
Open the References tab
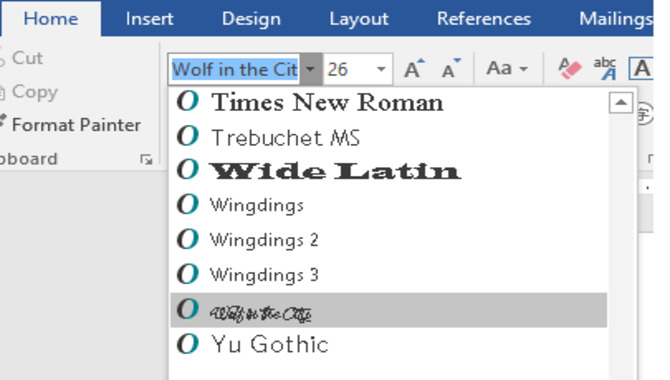point(484,19)
